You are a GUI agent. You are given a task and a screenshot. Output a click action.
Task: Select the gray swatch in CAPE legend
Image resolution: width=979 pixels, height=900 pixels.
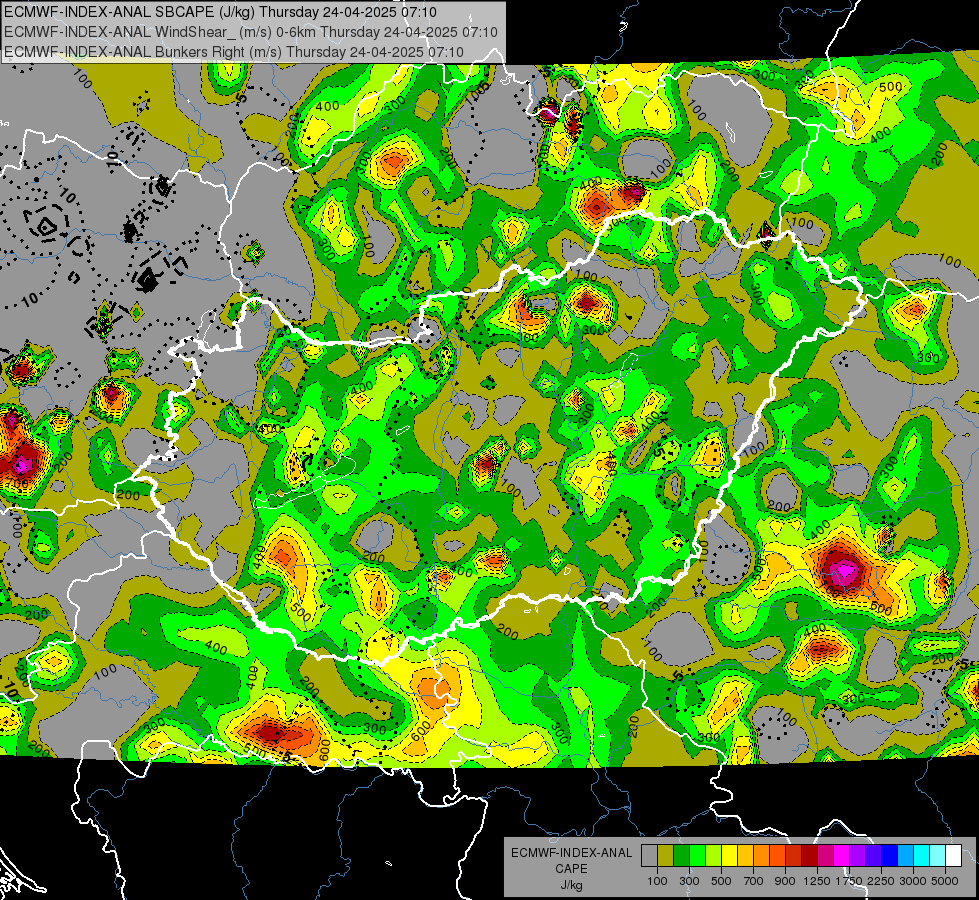pos(649,855)
